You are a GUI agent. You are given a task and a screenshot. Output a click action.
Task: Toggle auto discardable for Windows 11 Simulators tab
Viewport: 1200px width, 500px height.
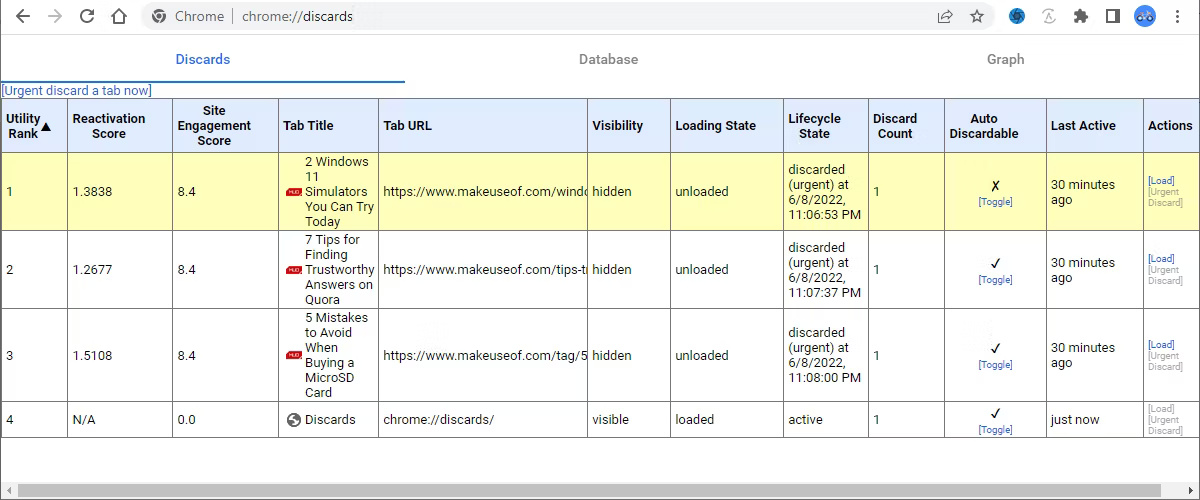pos(995,202)
